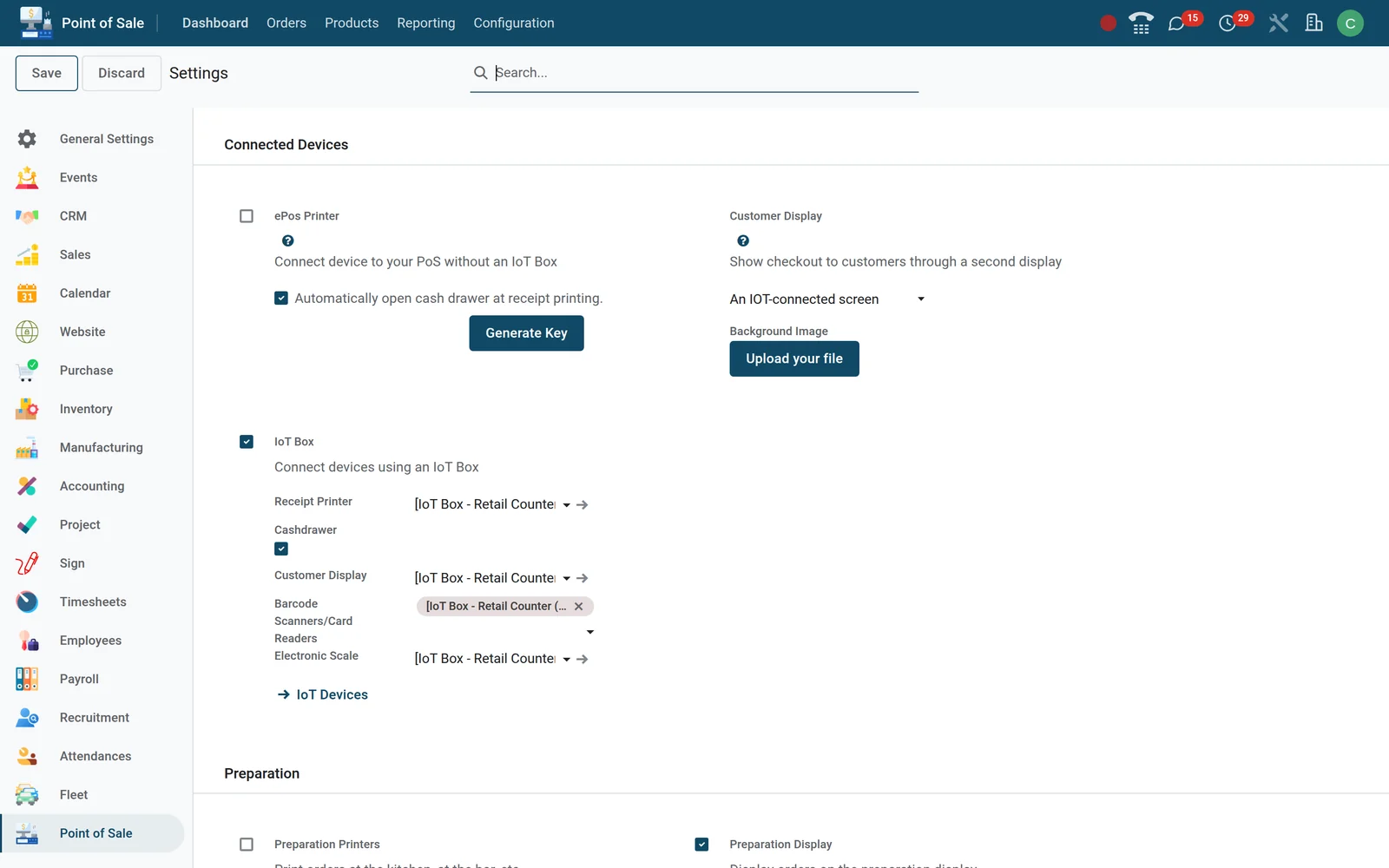Open the Orders menu
Screen dimensions: 1389x868
tap(286, 23)
